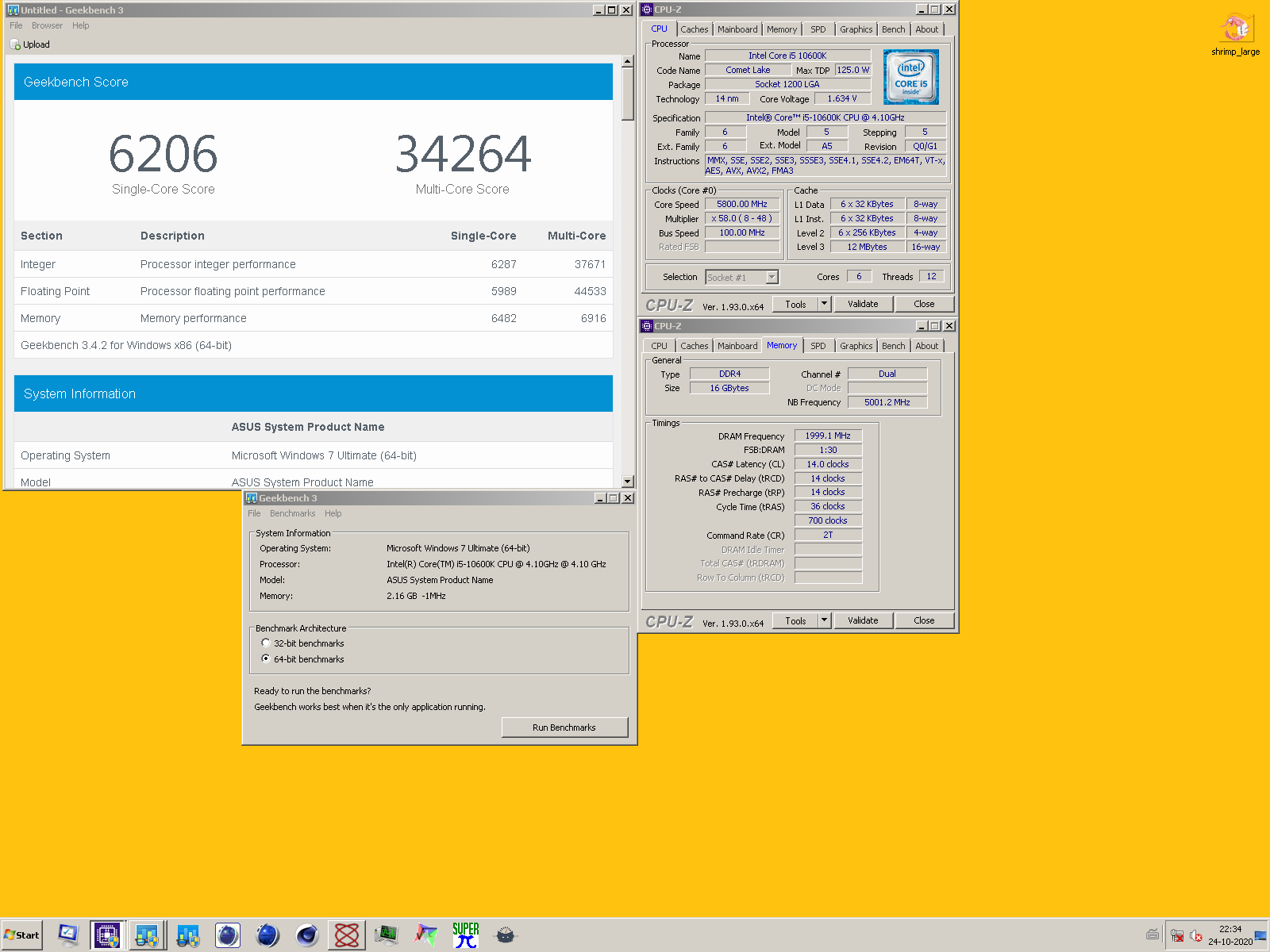Click the cat gauge taskbar icon
The height and width of the screenshot is (952, 1270).
point(506,935)
